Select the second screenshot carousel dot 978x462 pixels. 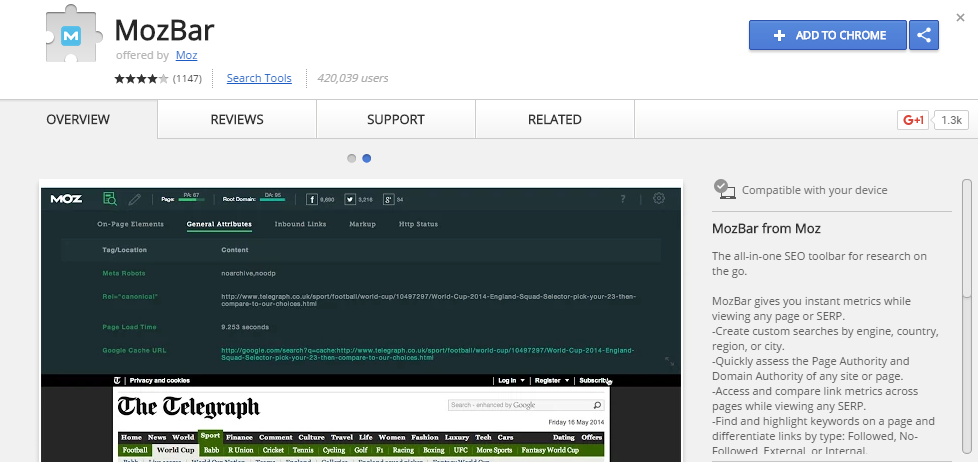pyautogui.click(x=367, y=158)
